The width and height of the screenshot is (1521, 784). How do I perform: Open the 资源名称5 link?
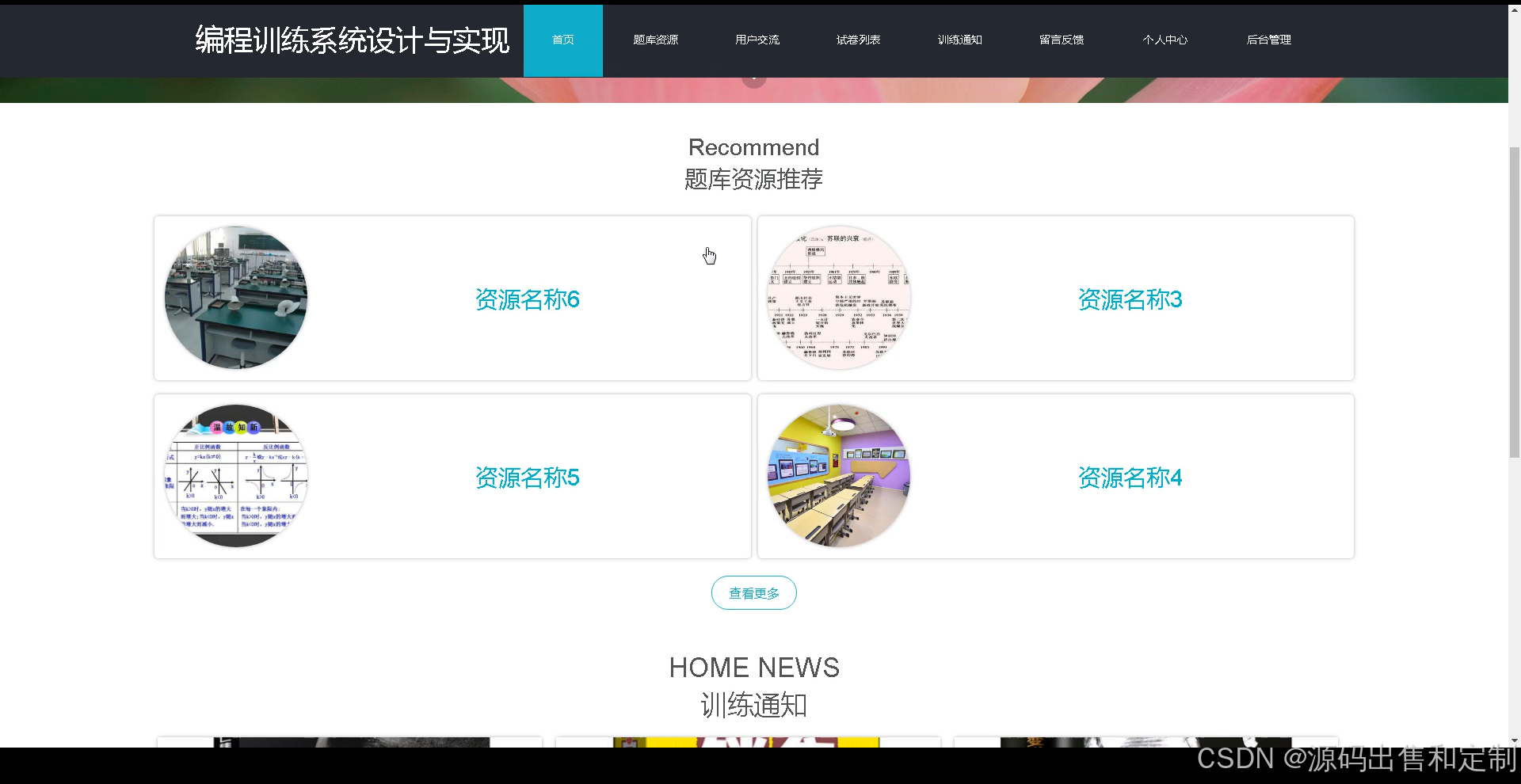point(528,478)
